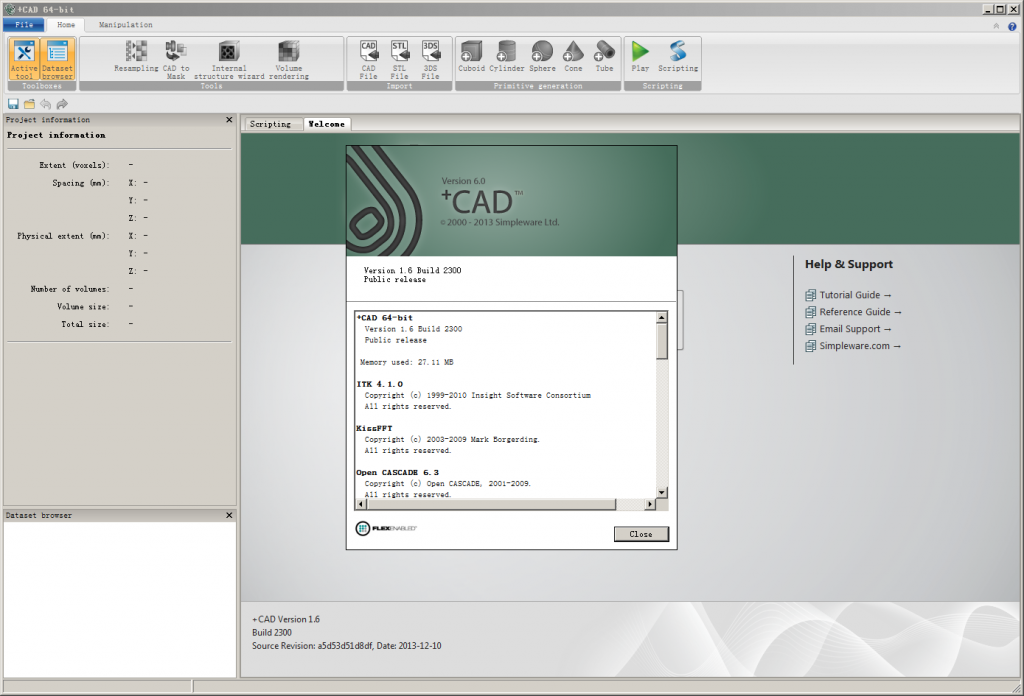This screenshot has width=1024, height=696.
Task: Click the "Extent (voxels):" label
Action: point(74,165)
